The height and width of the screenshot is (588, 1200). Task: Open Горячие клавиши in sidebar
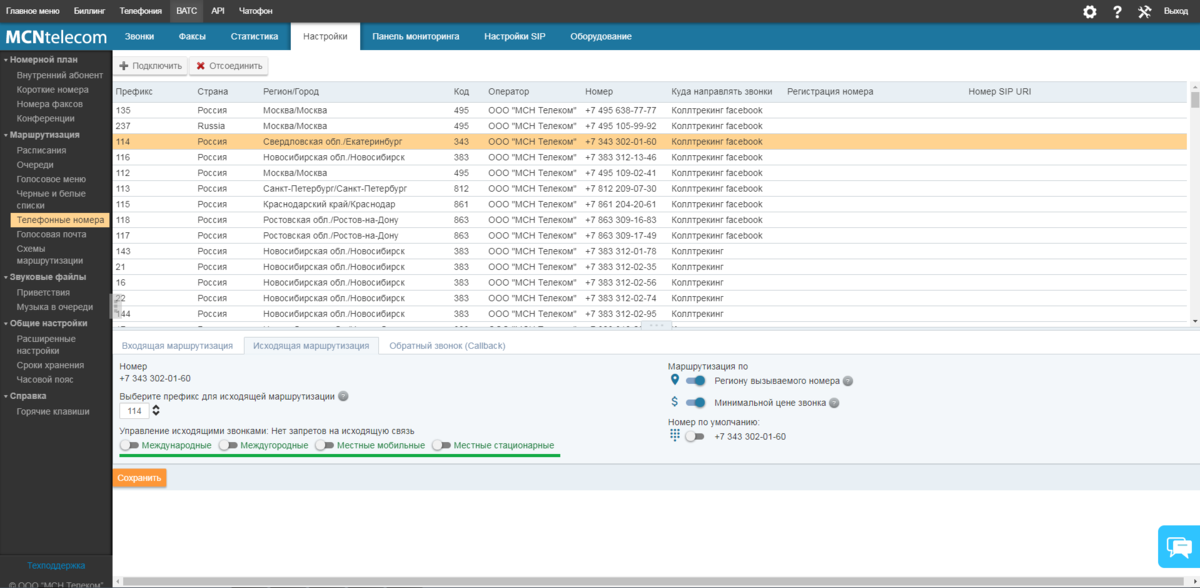pos(52,410)
